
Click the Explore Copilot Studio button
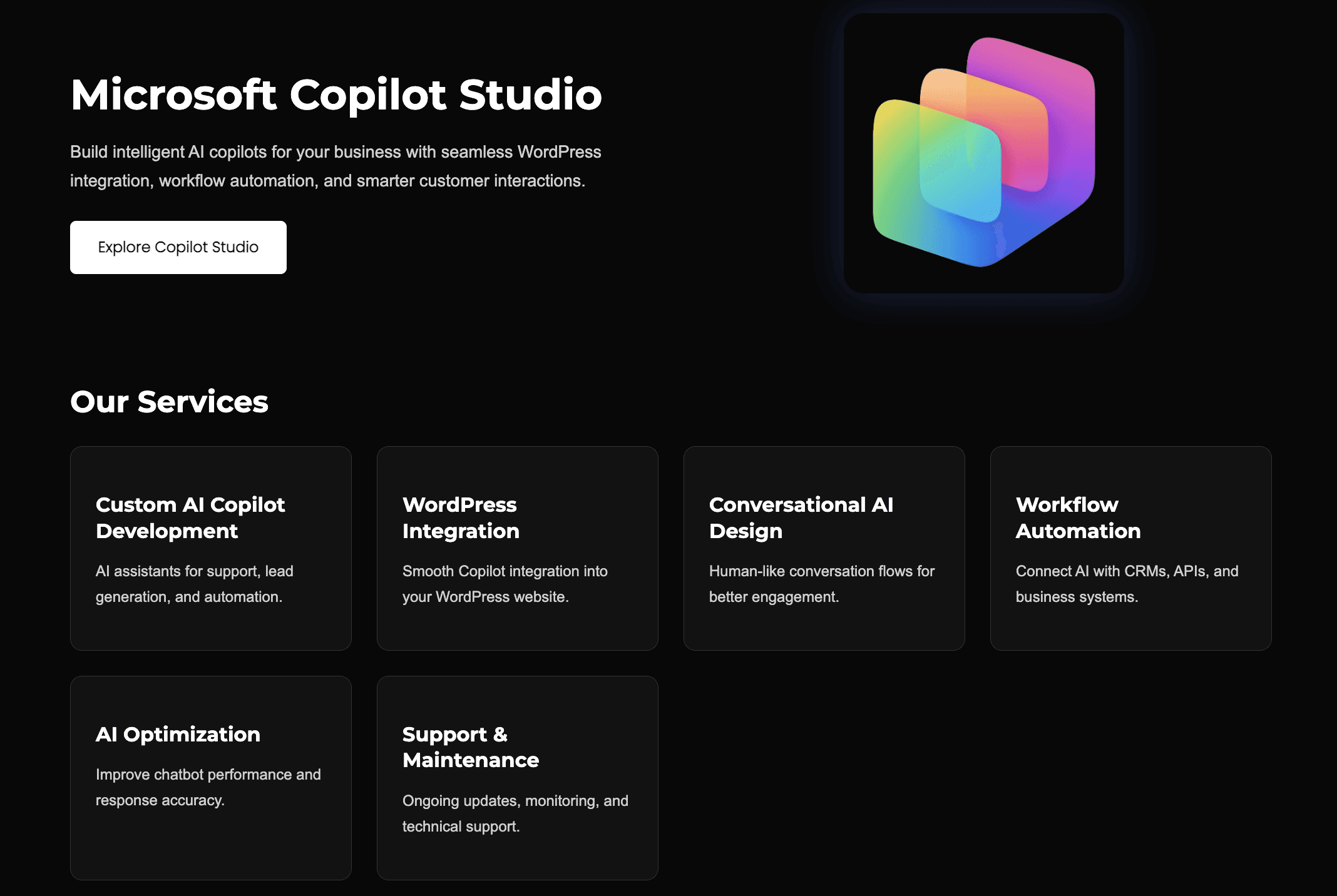click(x=178, y=247)
